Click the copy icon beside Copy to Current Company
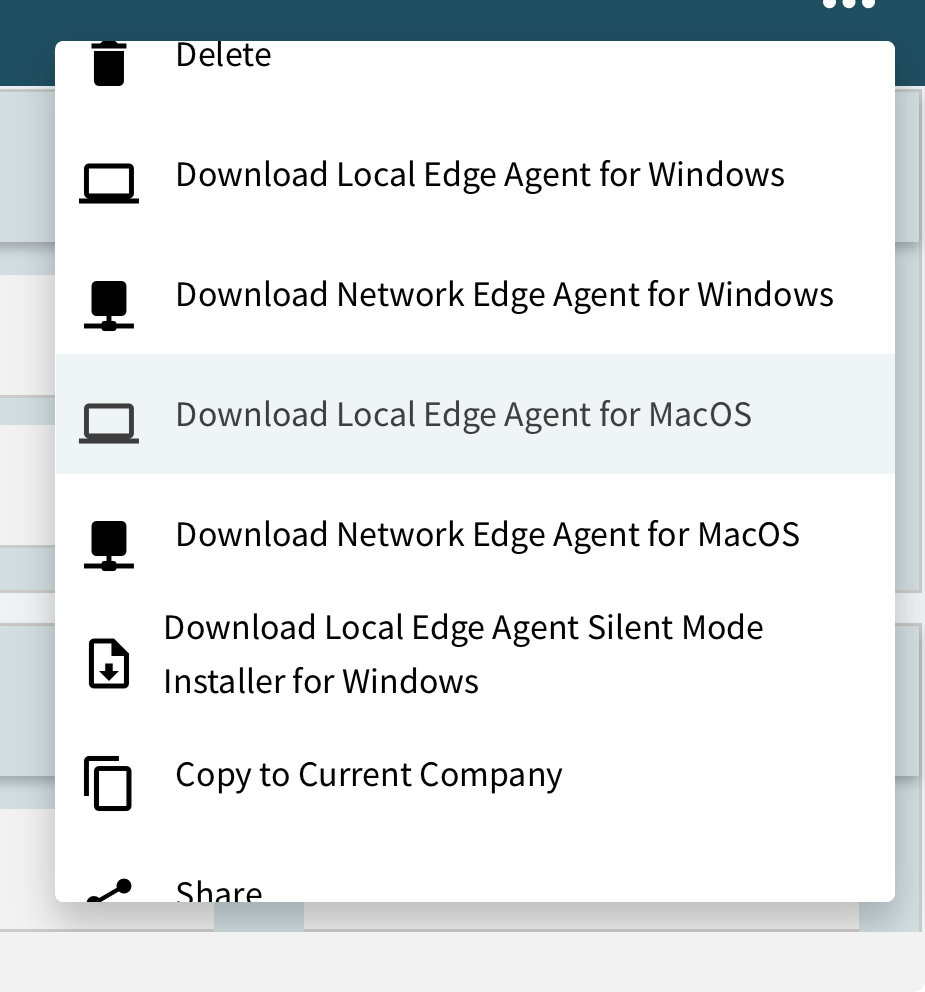Image resolution: width=925 pixels, height=992 pixels. pyautogui.click(x=108, y=783)
